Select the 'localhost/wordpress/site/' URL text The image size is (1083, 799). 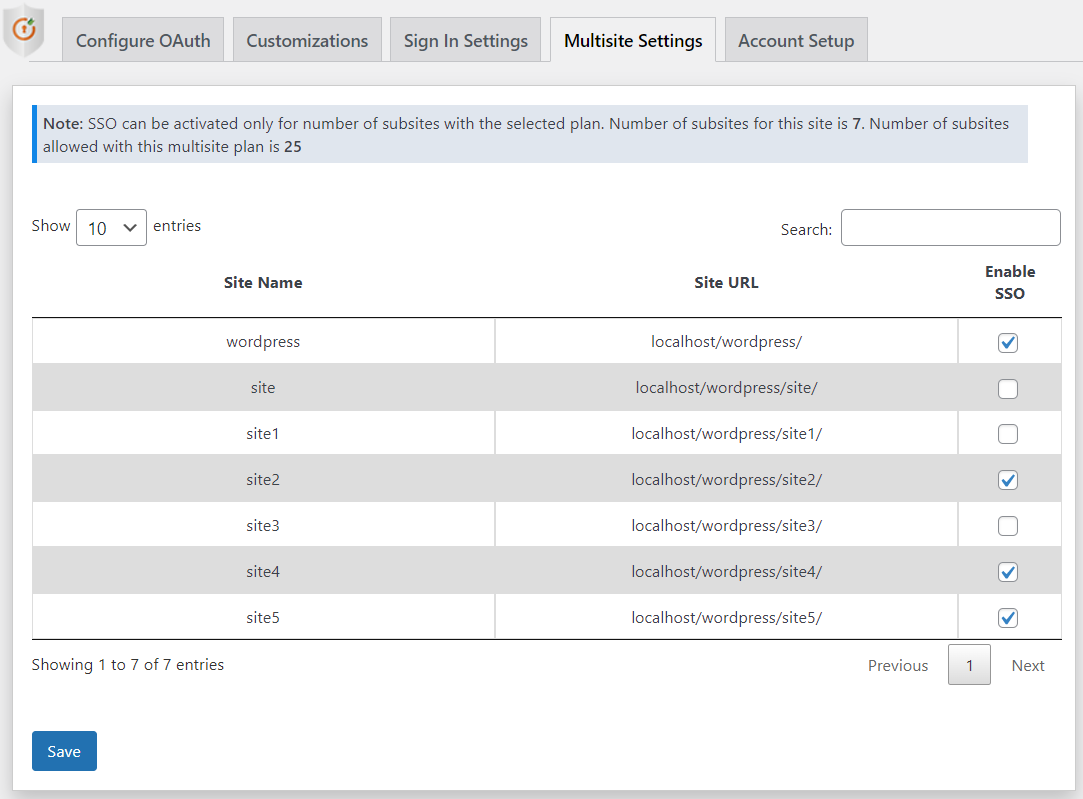pos(726,387)
